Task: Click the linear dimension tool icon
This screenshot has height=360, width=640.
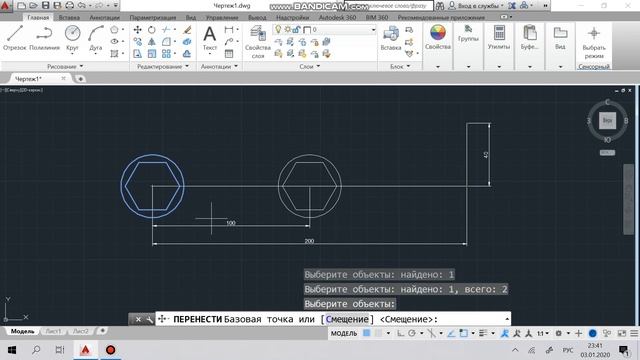Action: [229, 30]
